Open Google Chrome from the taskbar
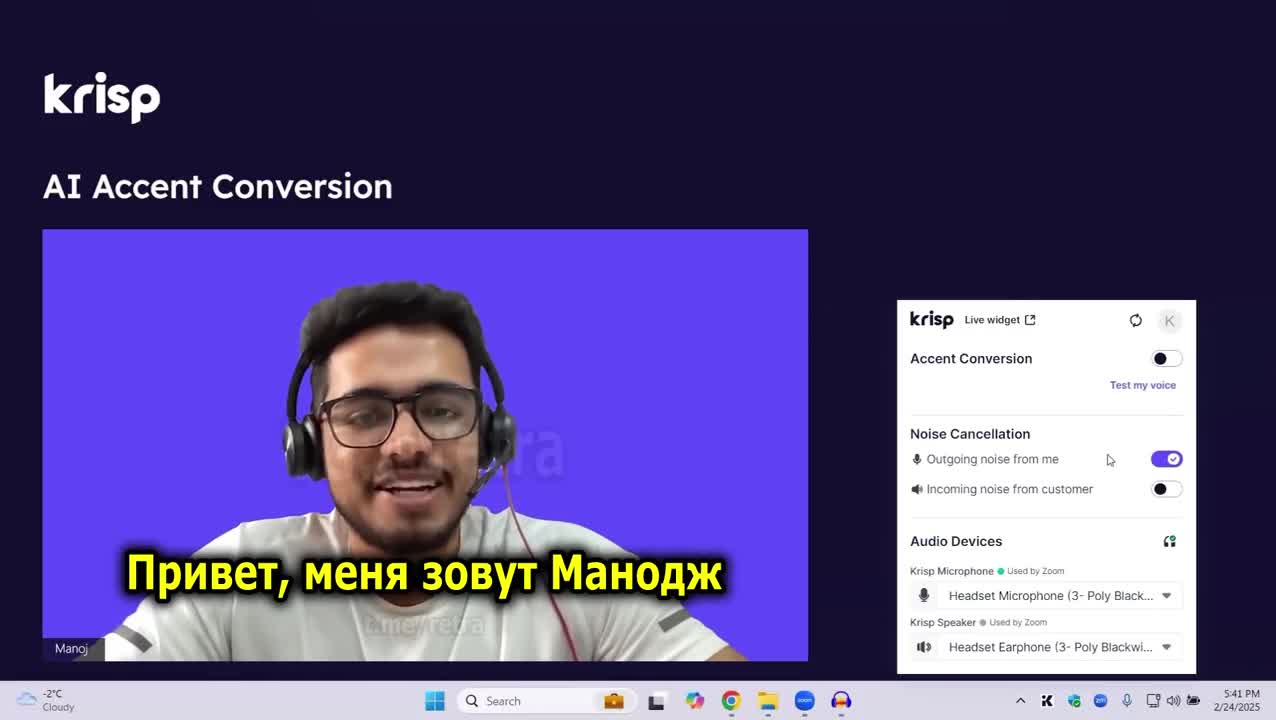 731,701
